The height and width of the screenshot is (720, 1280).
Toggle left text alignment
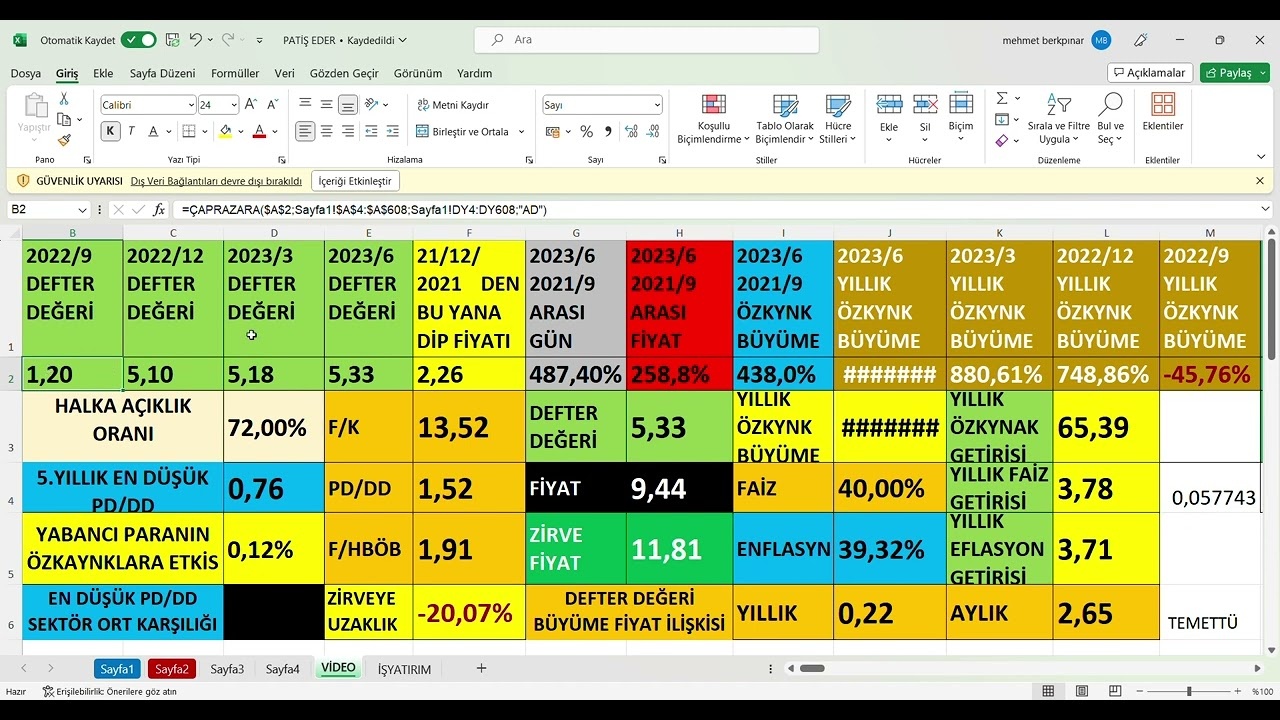(305, 131)
